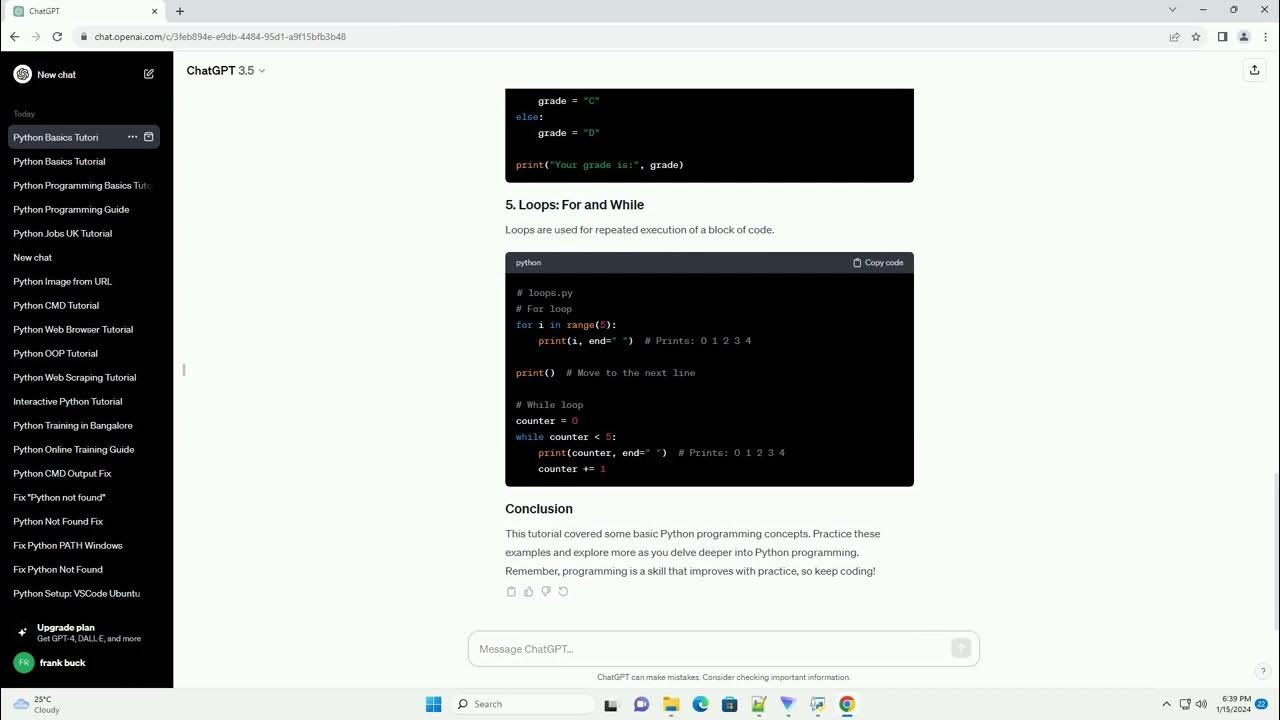Viewport: 1280px width, 720px height.
Task: Click the browser address bar URL
Action: 220,37
